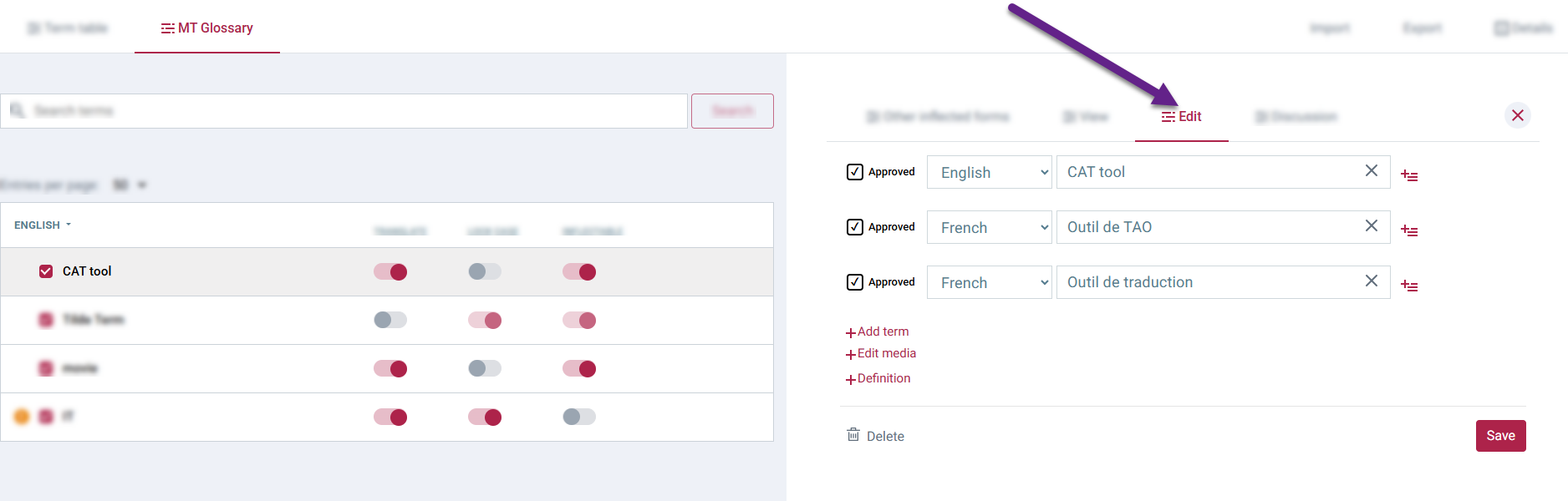The image size is (1568, 501).
Task: Uncheck Approved for the English term
Action: click(x=855, y=172)
